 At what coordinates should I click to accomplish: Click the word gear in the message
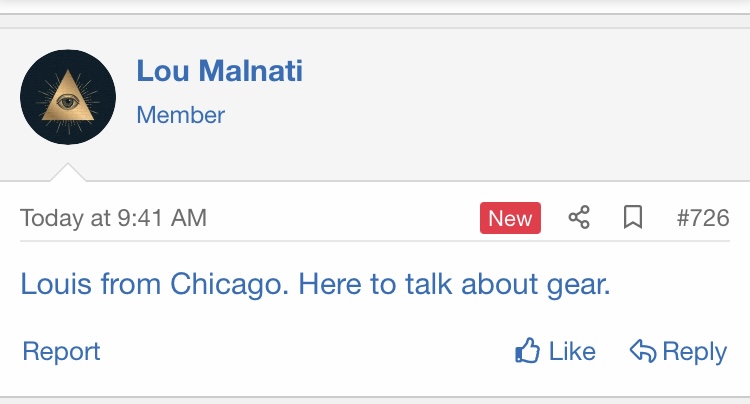pos(578,286)
